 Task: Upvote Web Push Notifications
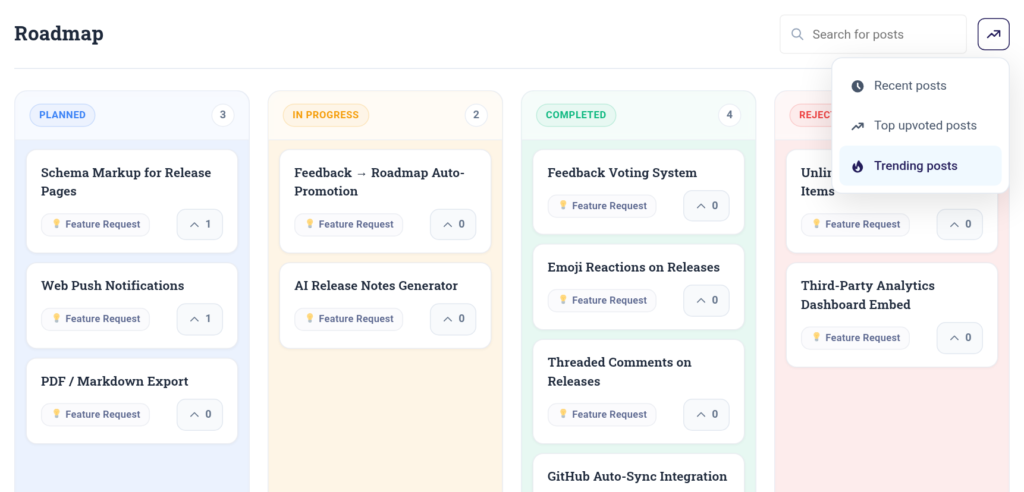[200, 319]
